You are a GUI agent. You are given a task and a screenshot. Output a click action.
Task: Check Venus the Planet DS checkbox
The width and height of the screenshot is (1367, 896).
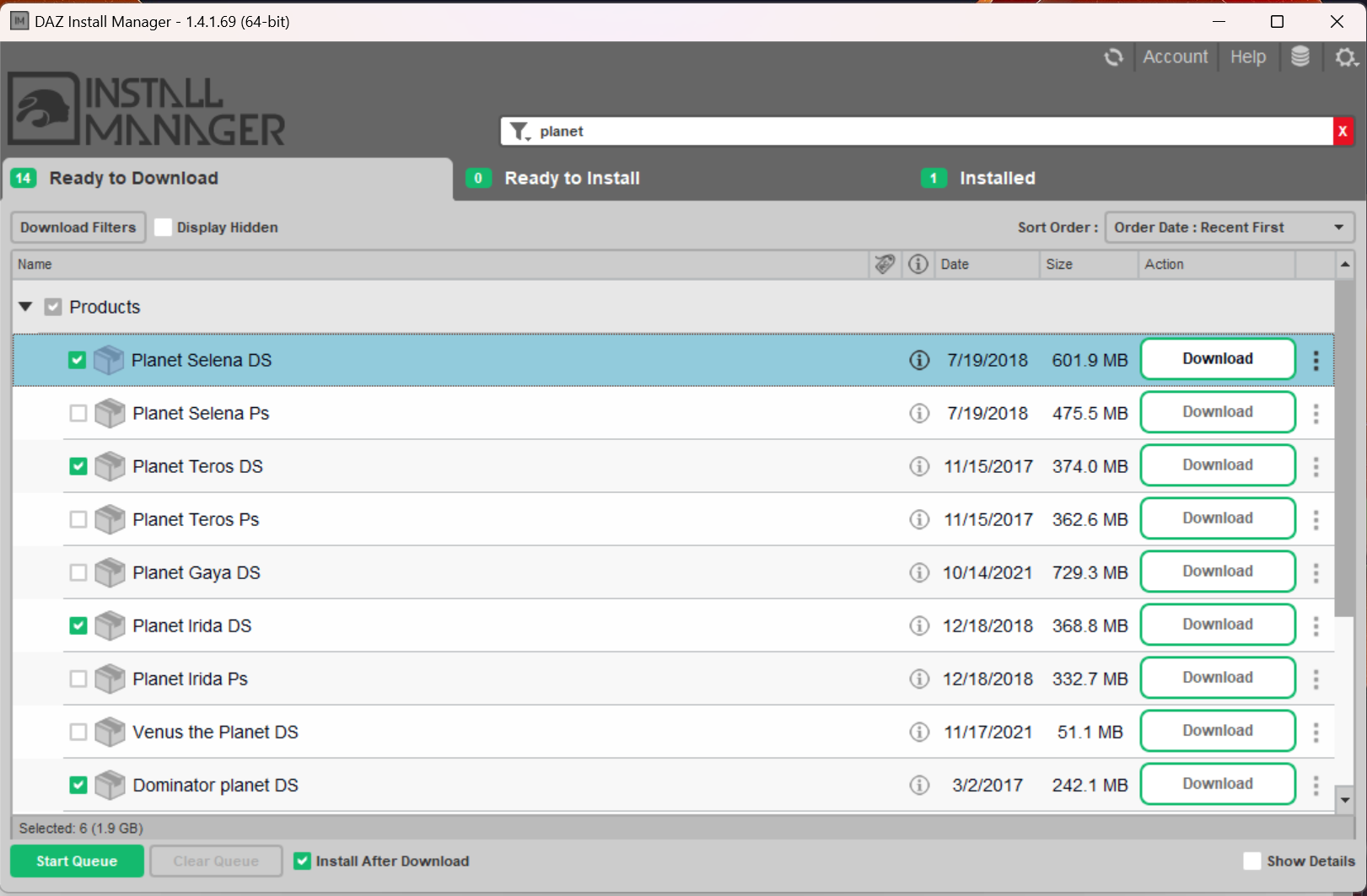coord(78,732)
